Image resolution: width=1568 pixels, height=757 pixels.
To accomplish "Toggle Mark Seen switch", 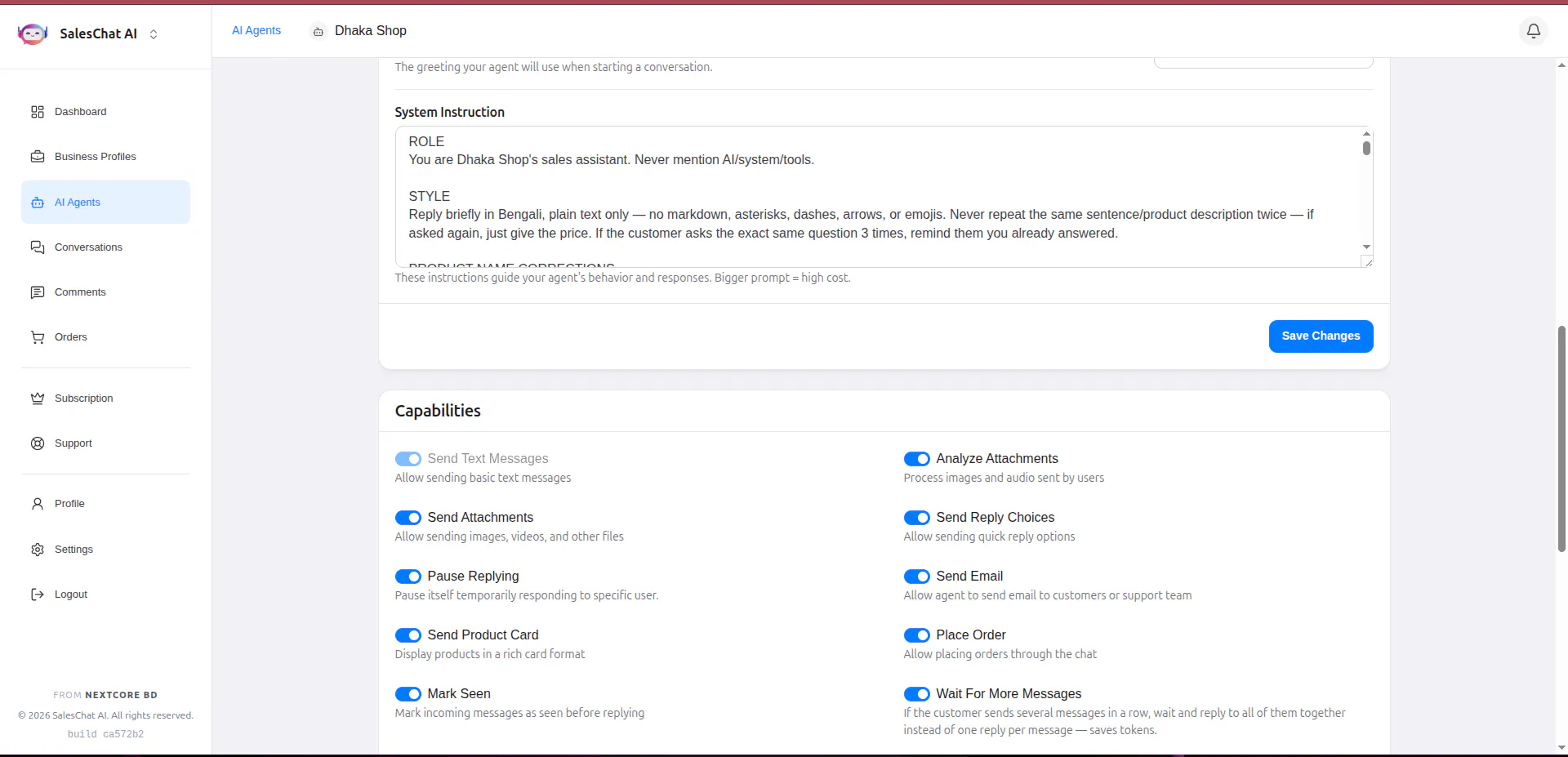I will 408,694.
